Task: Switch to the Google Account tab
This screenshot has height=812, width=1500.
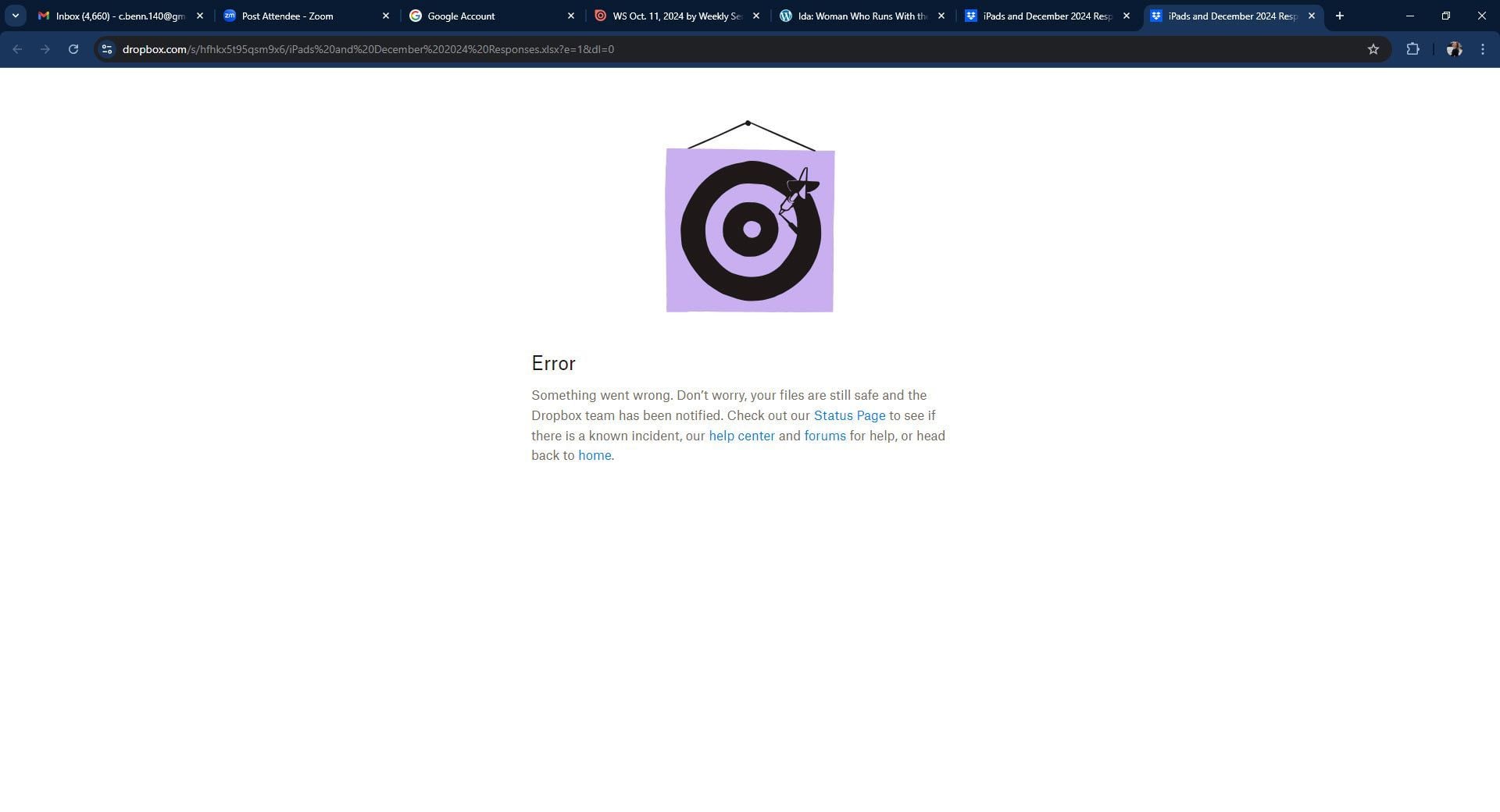Action: 461,16
